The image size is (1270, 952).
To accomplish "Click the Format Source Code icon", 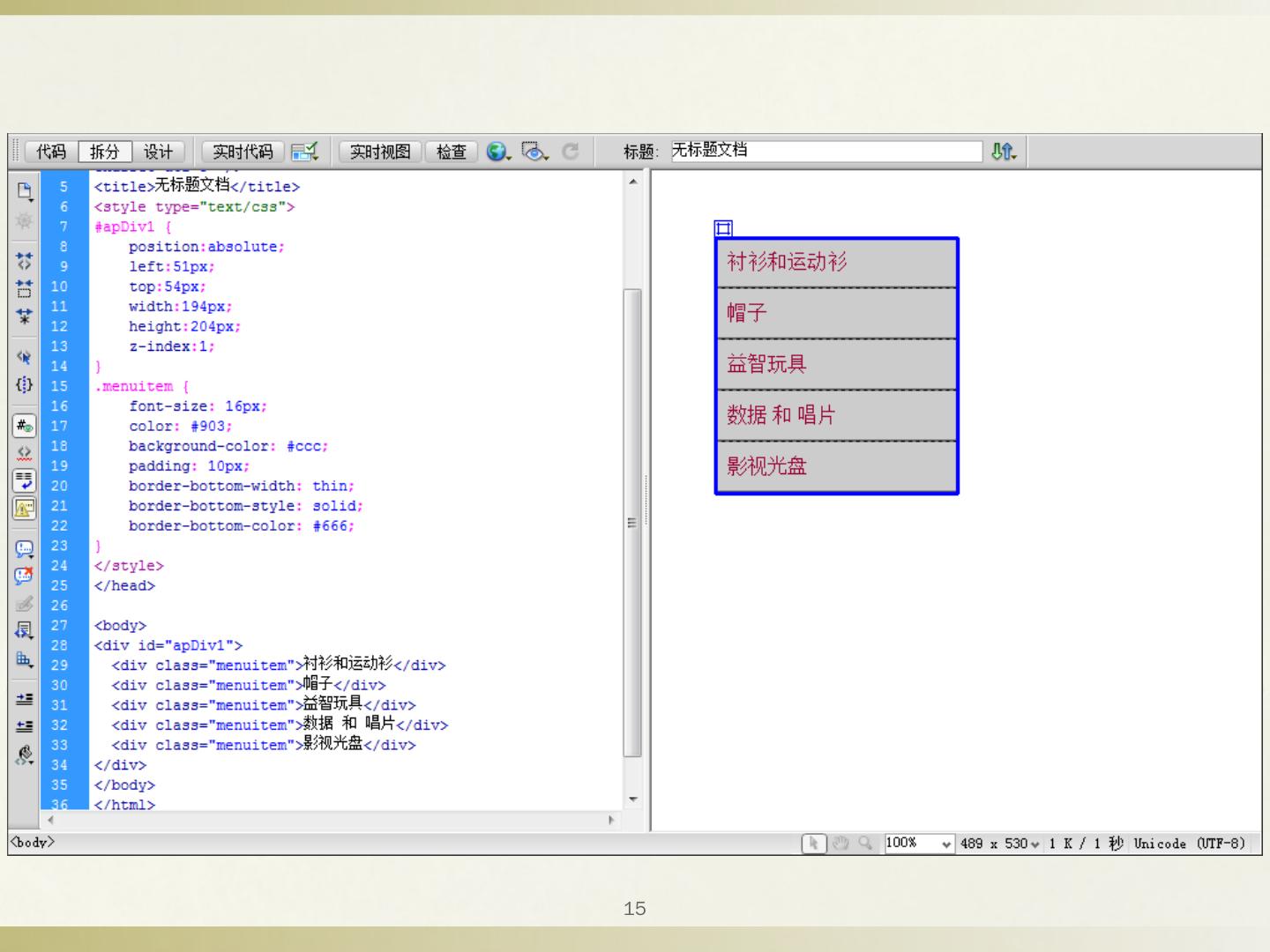I will (24, 755).
